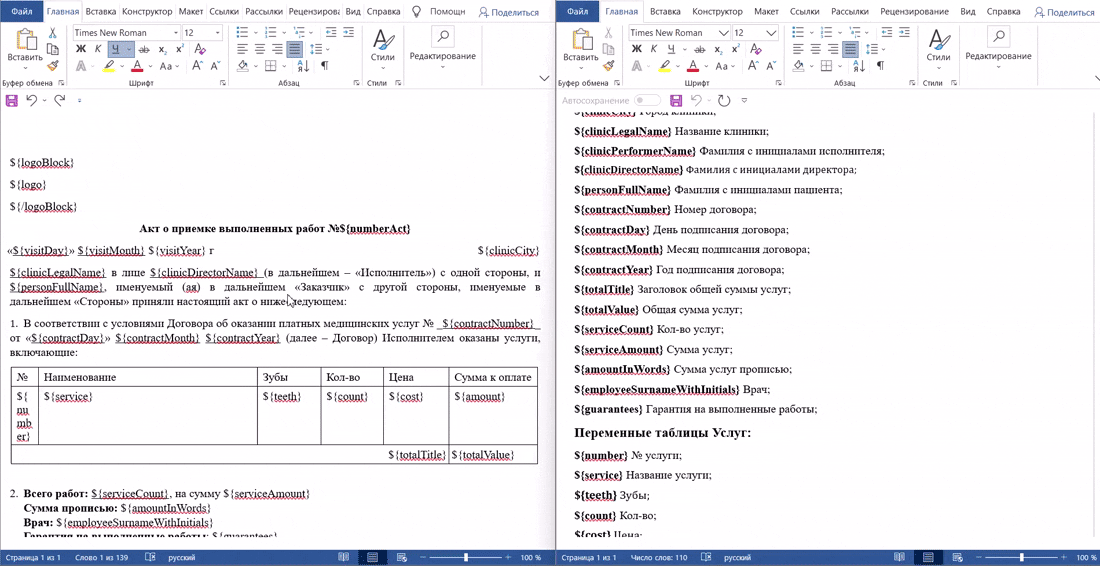The height and width of the screenshot is (566, 1100).
Task: Open font name dropdown in left window
Action: [175, 32]
